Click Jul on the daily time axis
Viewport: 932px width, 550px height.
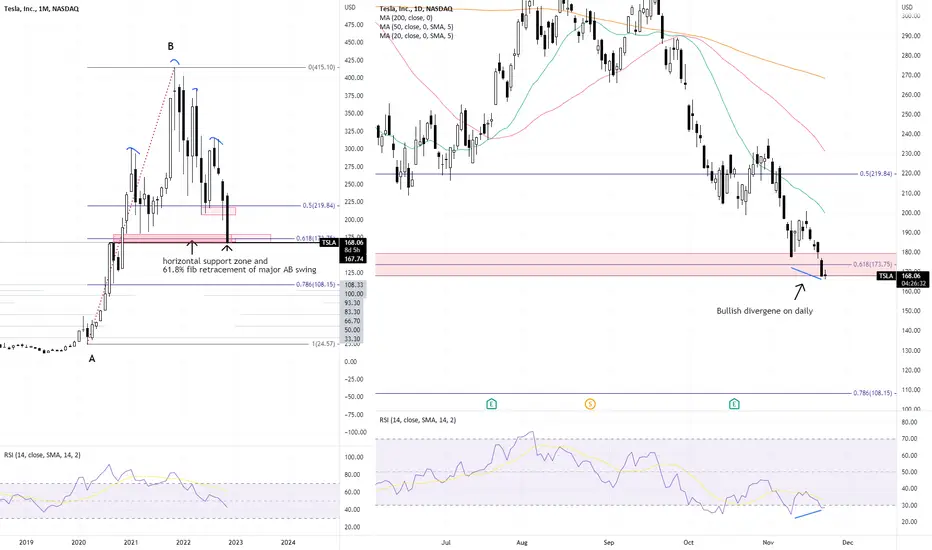click(446, 542)
